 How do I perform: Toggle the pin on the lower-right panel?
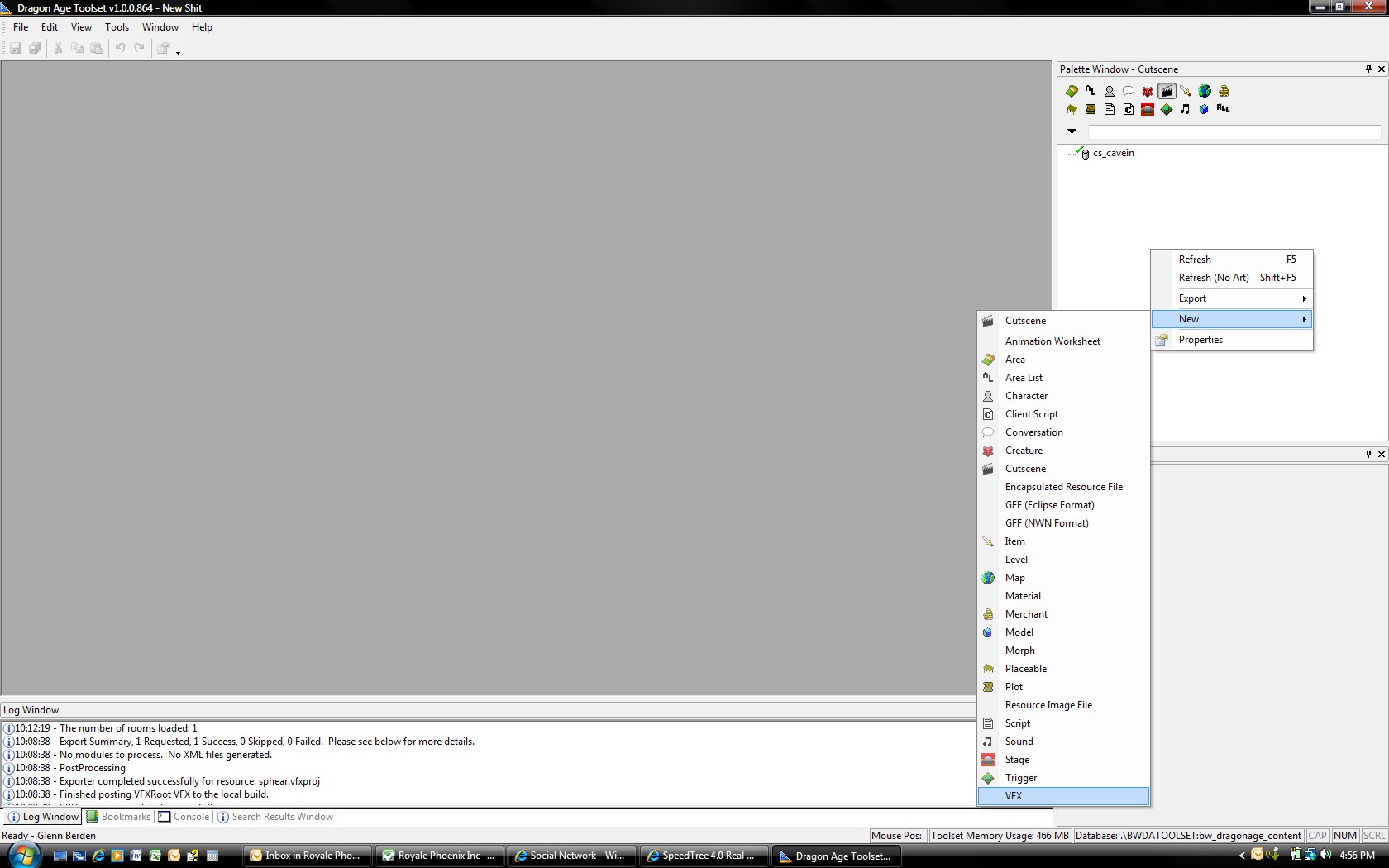[x=1368, y=454]
